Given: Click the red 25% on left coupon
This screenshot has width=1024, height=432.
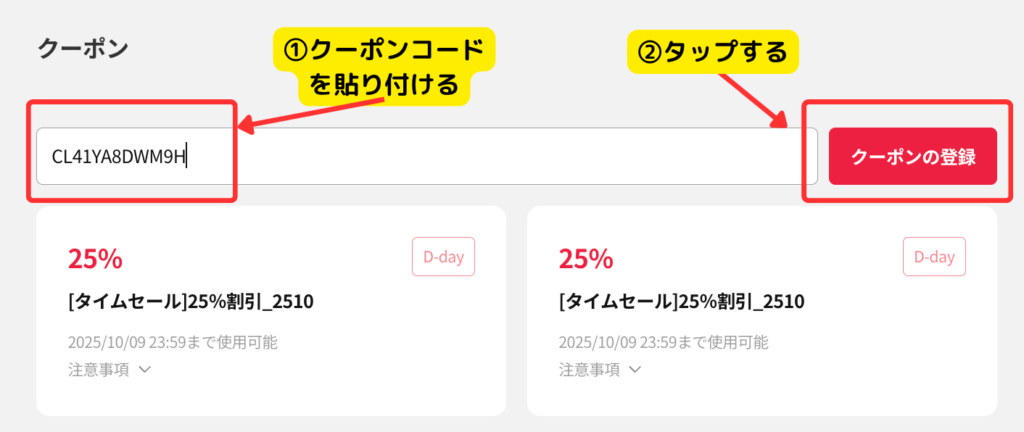Looking at the screenshot, I should [95, 259].
